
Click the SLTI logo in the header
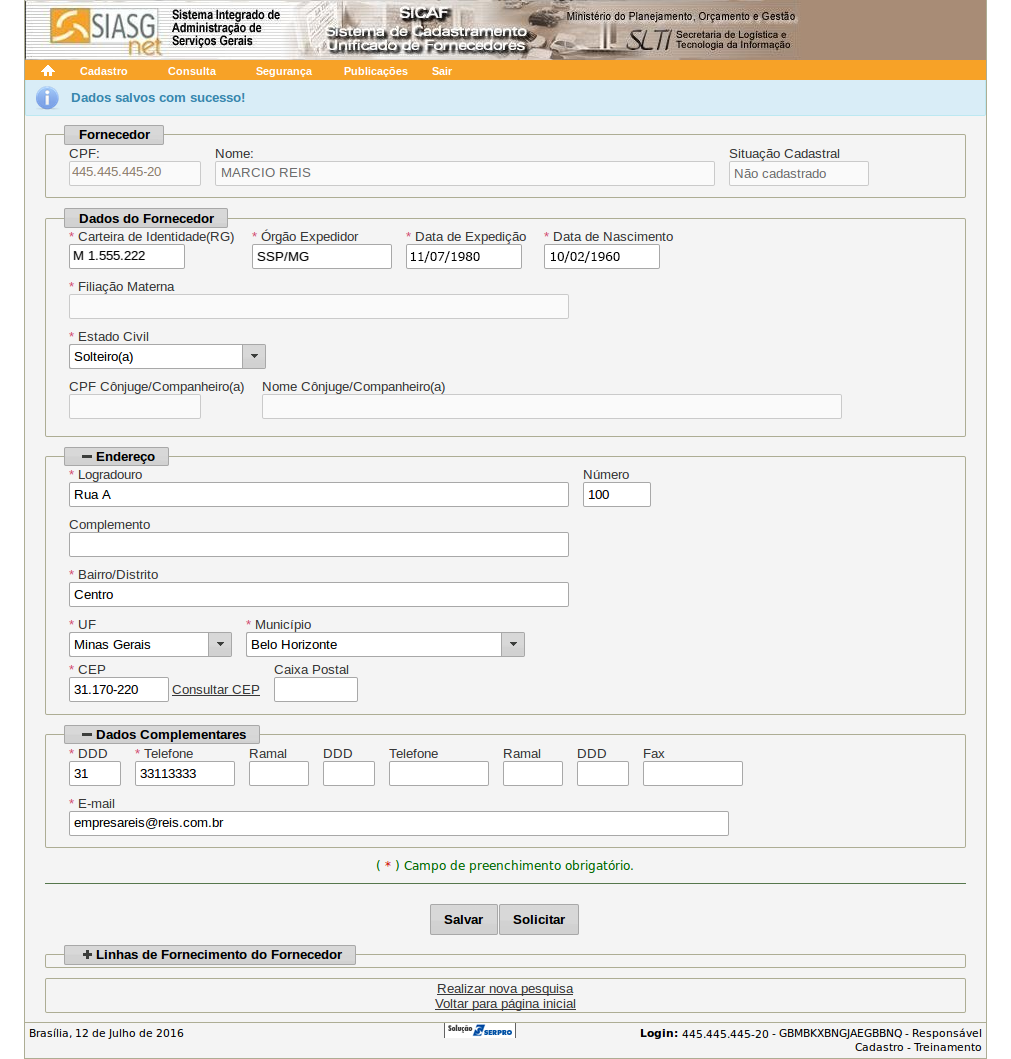tap(649, 40)
